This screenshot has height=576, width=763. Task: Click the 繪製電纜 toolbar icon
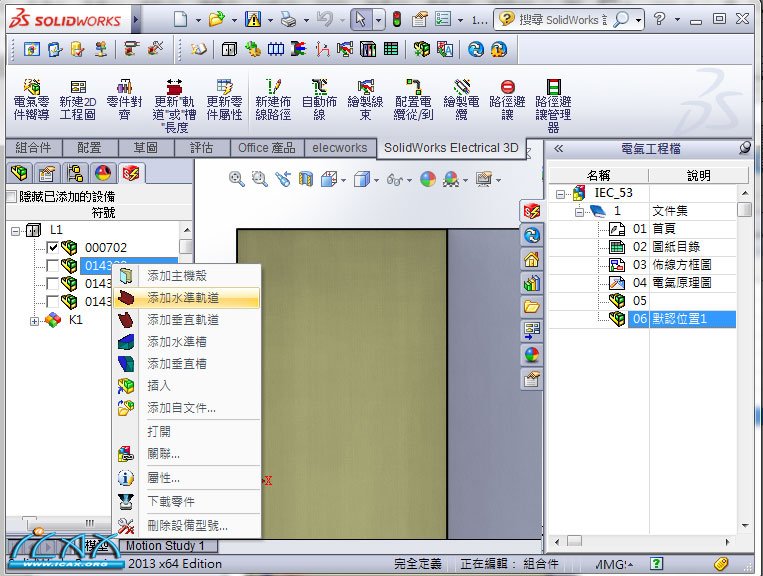tap(461, 100)
